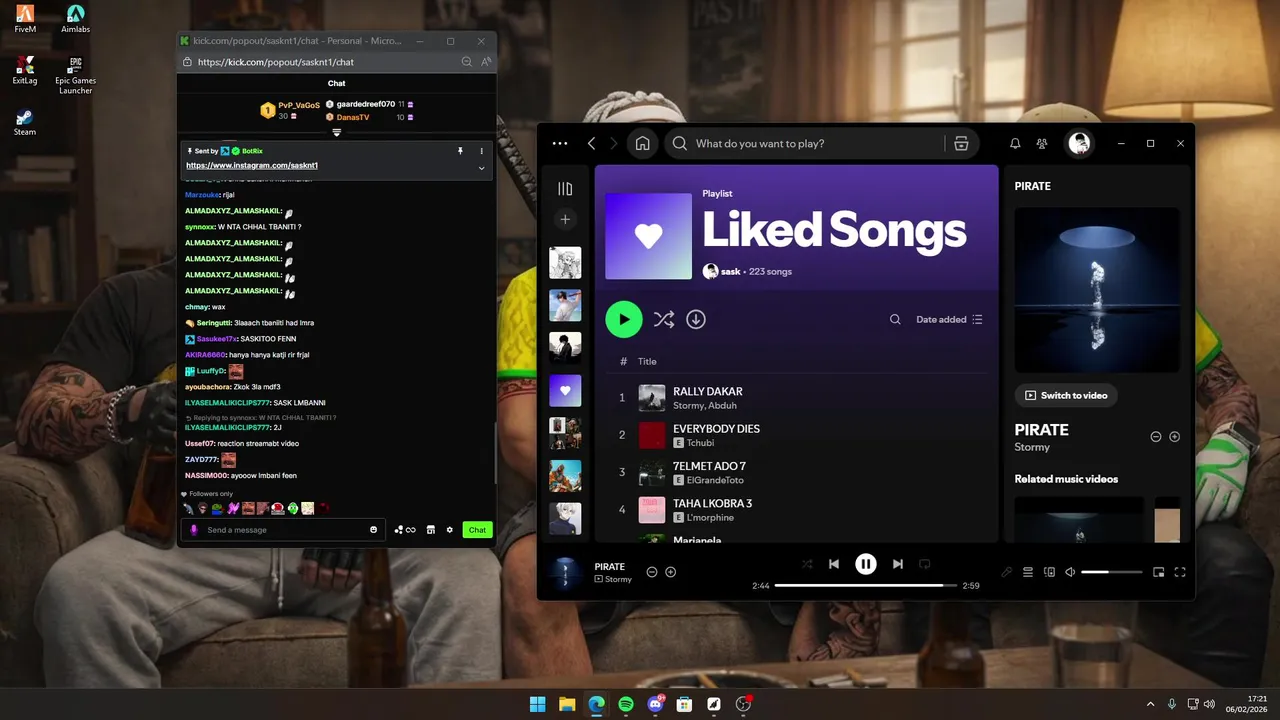
Task: Show hidden icons in the system tray
Action: click(1150, 704)
